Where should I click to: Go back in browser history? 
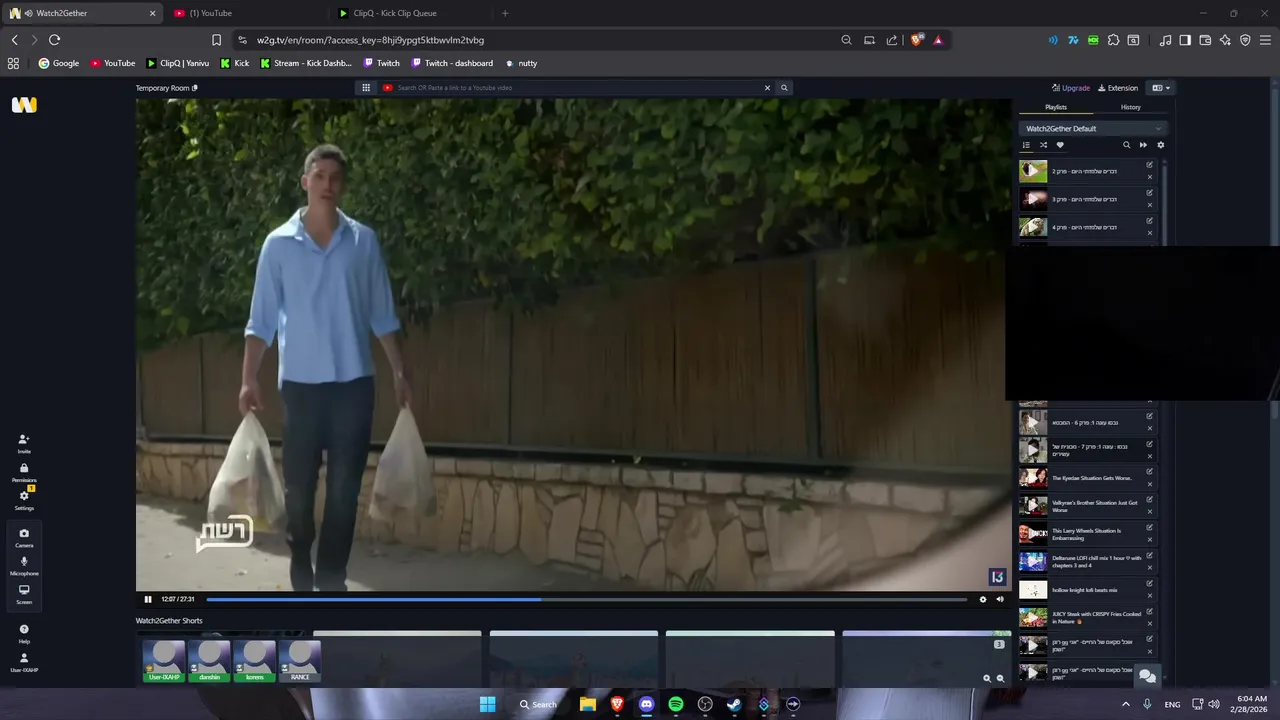point(14,40)
